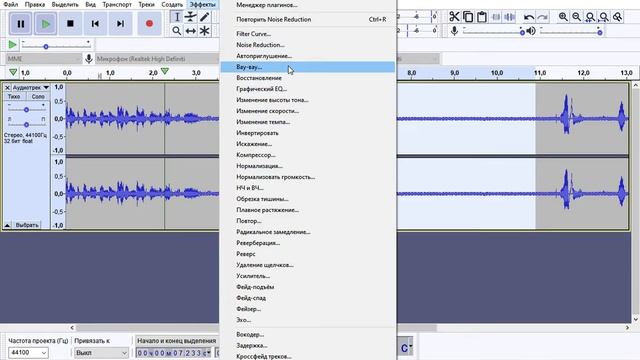
Task: Select the Zoom magnifier tool
Action: pyautogui.click(x=176, y=31)
